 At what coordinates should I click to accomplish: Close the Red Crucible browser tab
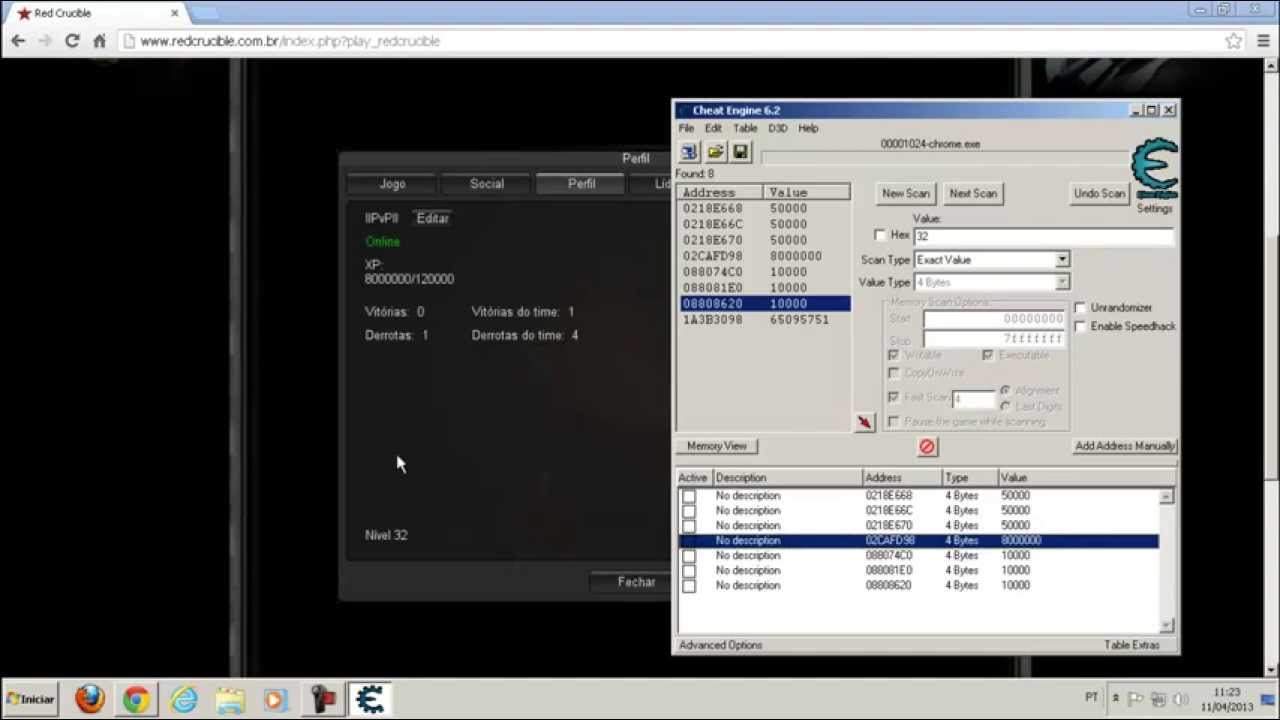[175, 13]
